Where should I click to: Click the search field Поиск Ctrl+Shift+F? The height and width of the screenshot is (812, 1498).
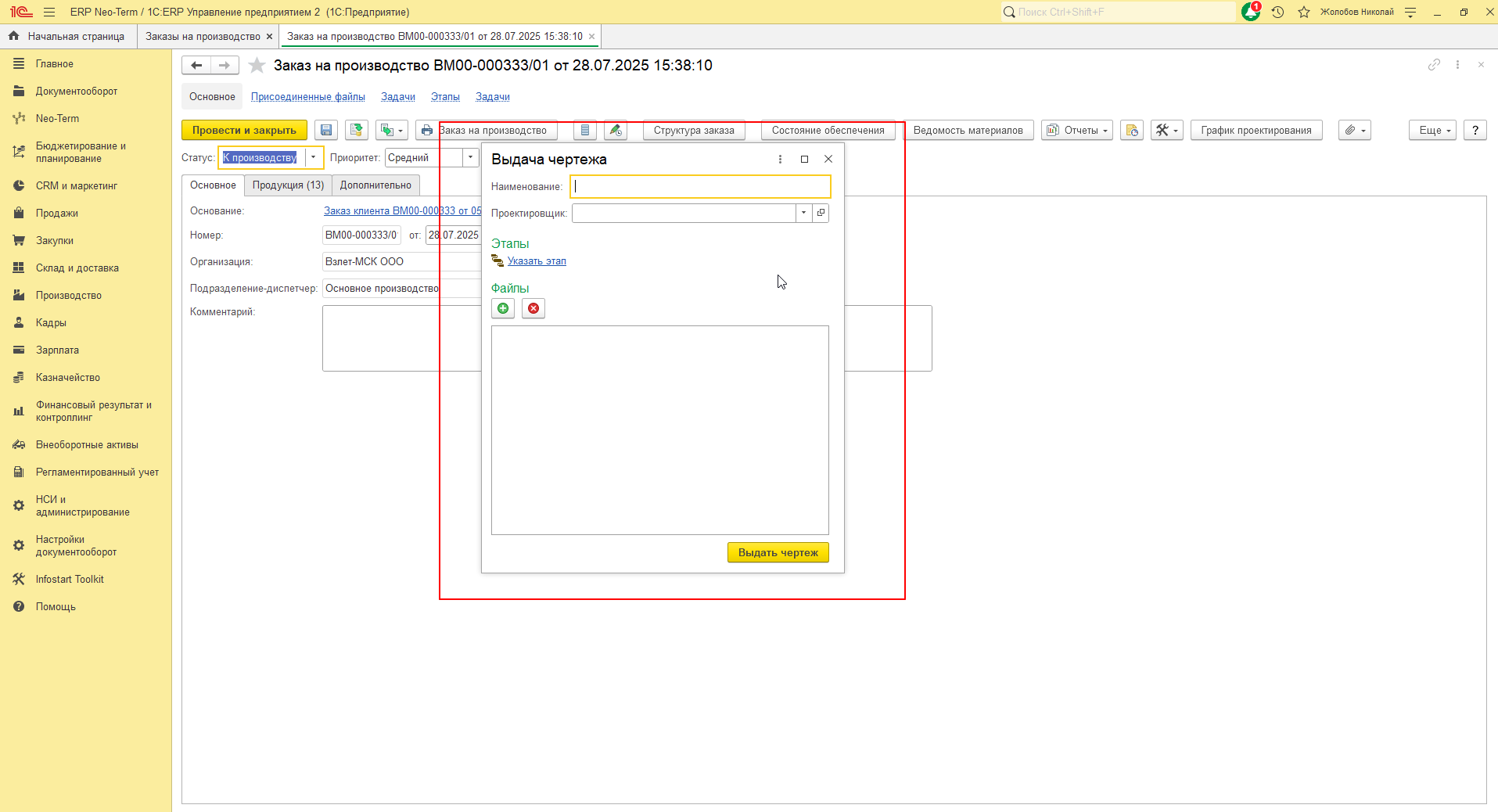click(1119, 12)
